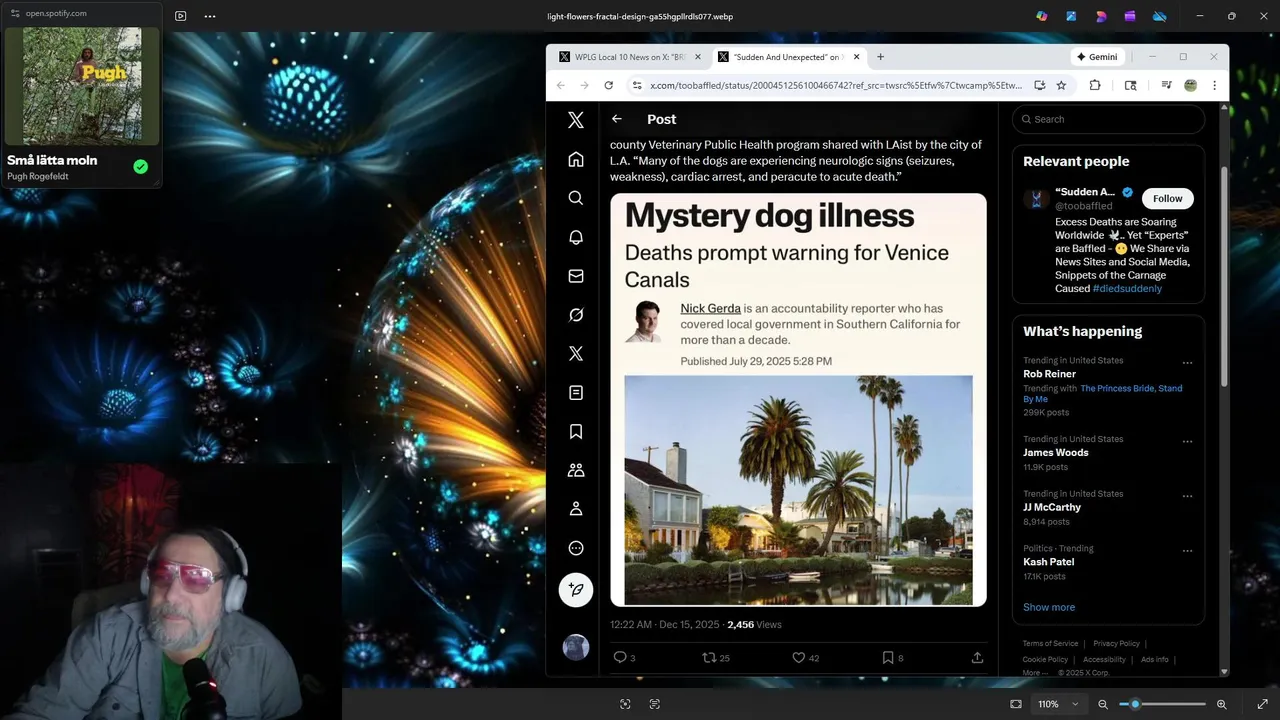This screenshot has width=1280, height=720.
Task: Click install app icon in address bar
Action: (1040, 85)
